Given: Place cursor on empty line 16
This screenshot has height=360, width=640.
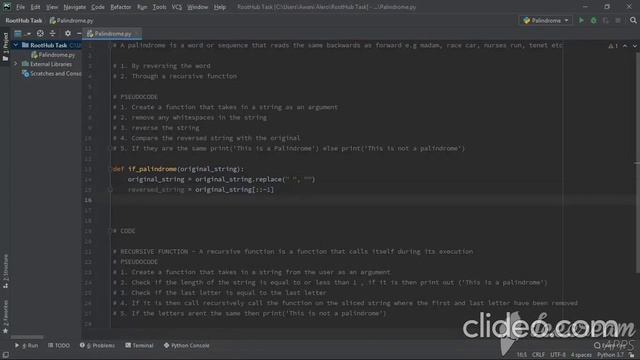Looking at the screenshot, I should 335,200.
